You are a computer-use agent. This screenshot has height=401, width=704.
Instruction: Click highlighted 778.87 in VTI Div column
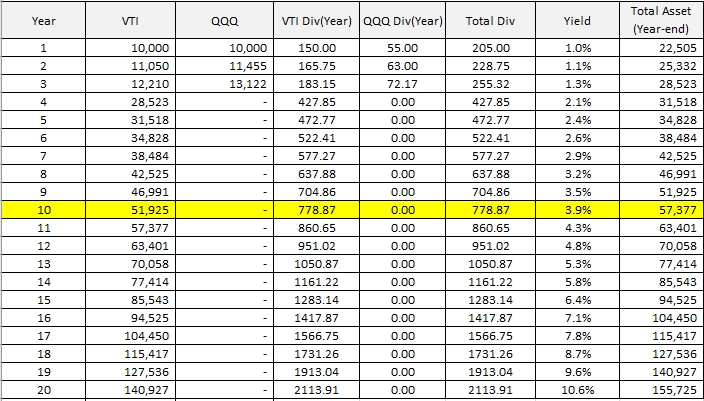317,210
